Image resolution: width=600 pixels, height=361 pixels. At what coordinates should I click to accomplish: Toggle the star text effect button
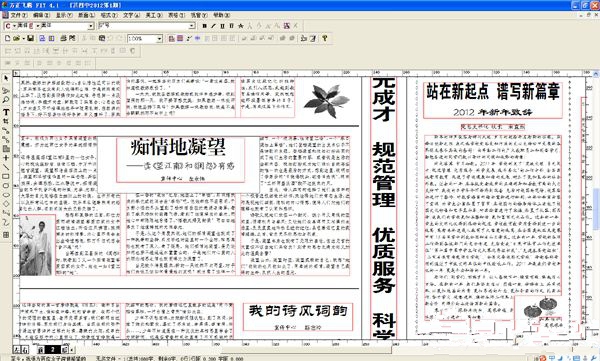[241, 26]
